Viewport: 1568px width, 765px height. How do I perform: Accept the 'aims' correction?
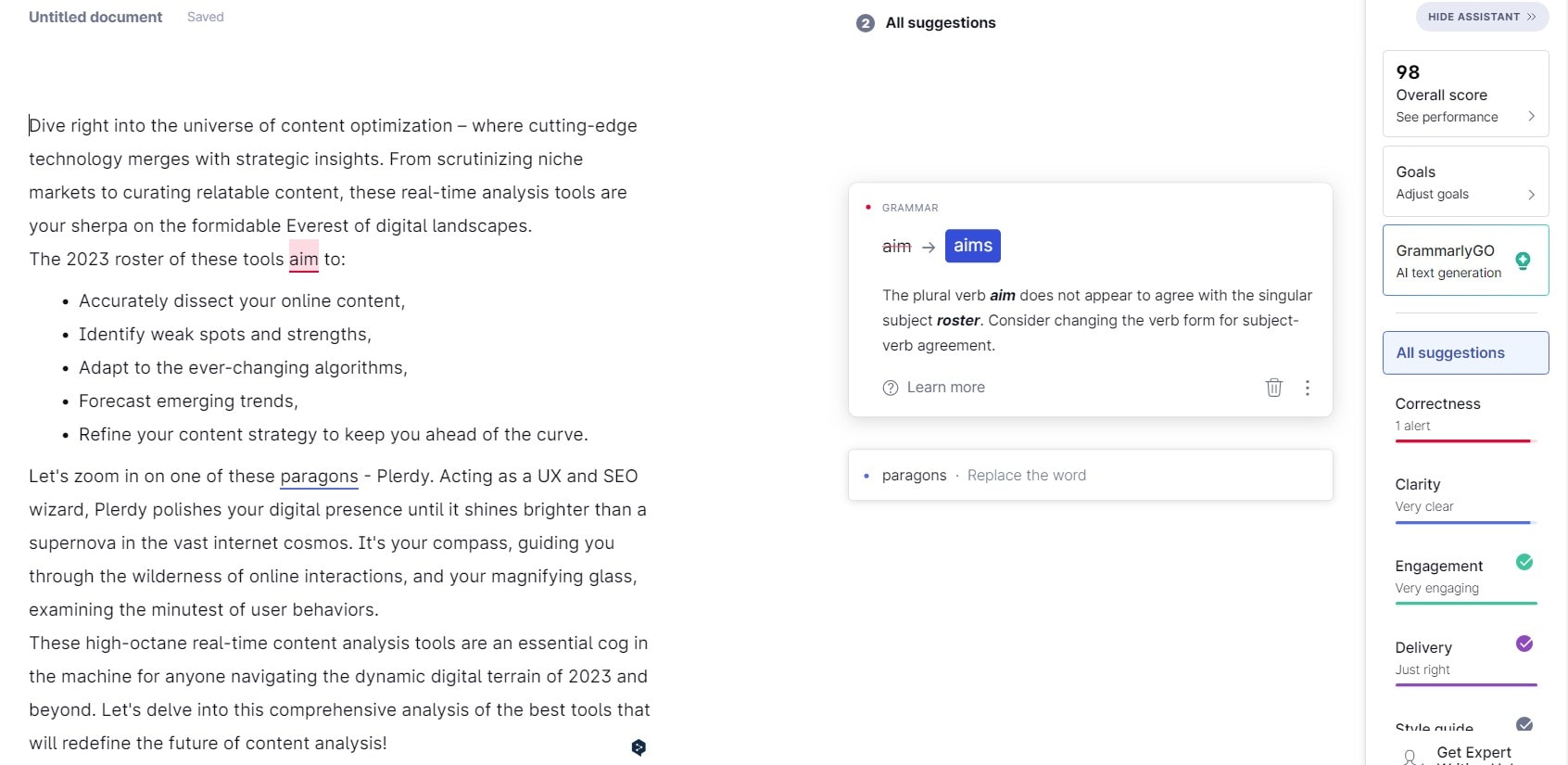point(972,246)
